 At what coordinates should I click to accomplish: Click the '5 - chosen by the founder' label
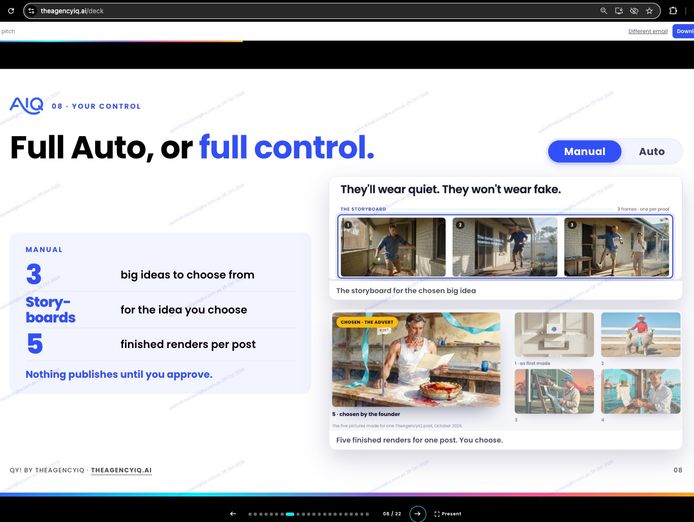click(366, 414)
